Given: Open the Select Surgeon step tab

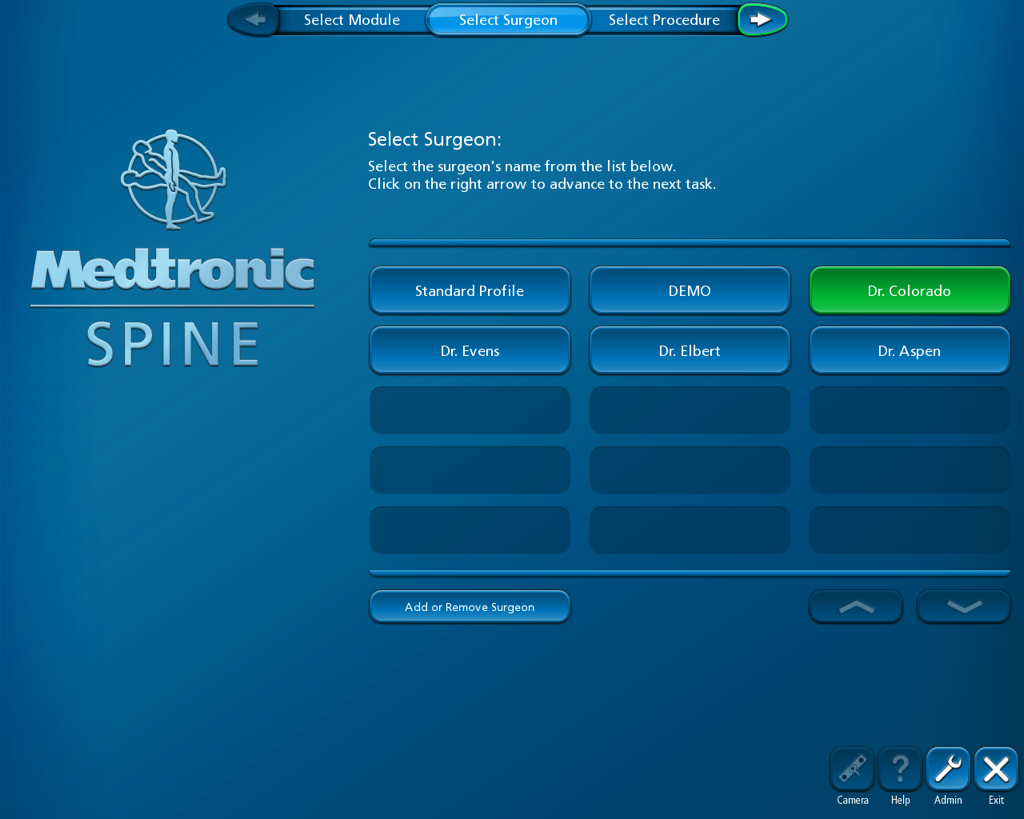Looking at the screenshot, I should pyautogui.click(x=508, y=20).
